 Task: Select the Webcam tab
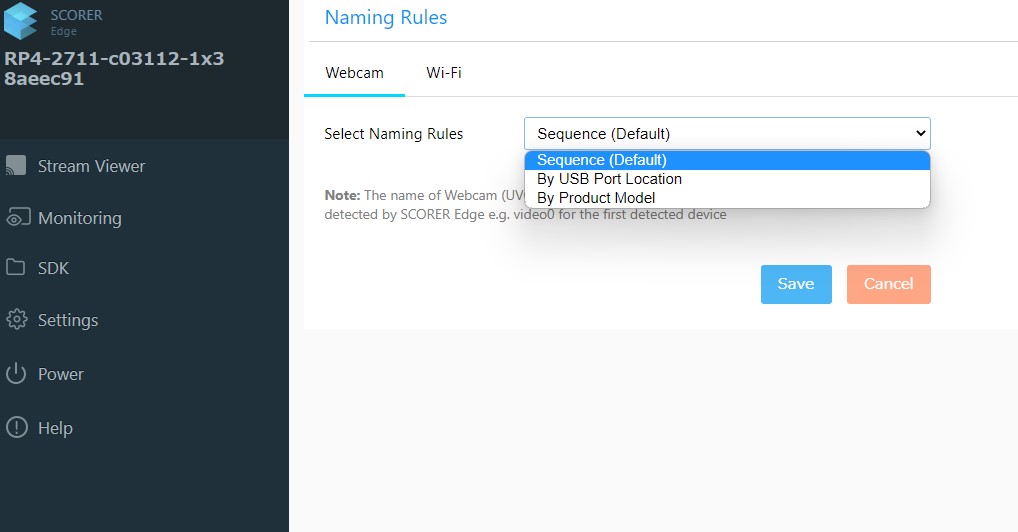[354, 73]
